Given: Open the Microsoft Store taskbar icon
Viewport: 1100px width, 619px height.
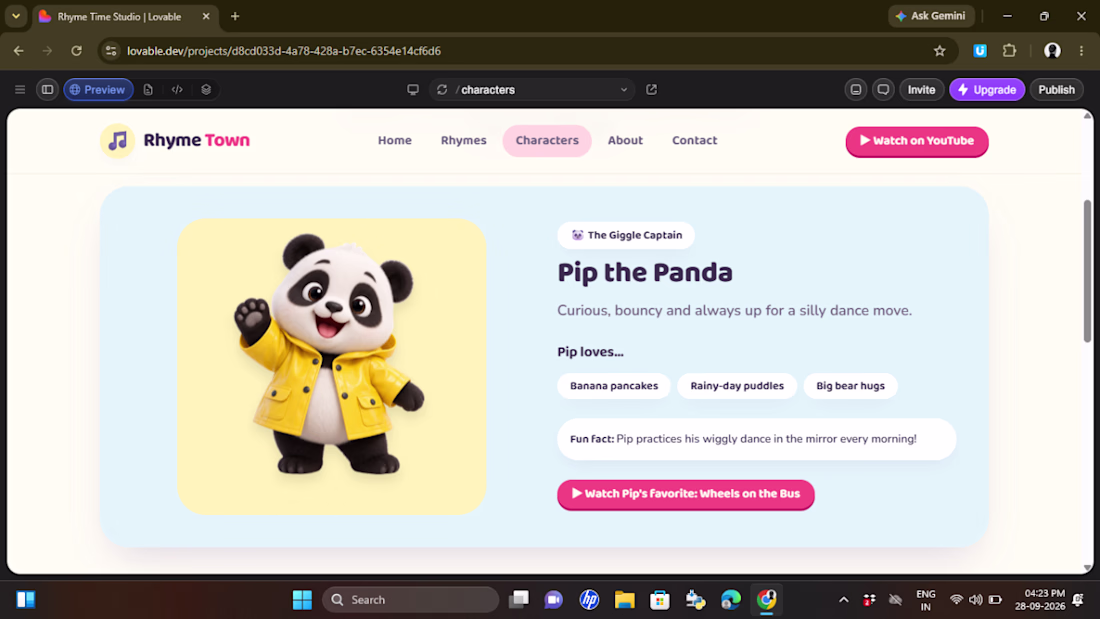Looking at the screenshot, I should pos(659,599).
